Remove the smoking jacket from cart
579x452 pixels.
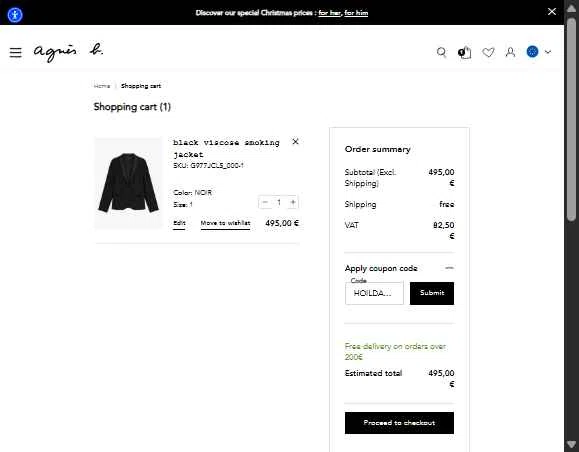(295, 141)
